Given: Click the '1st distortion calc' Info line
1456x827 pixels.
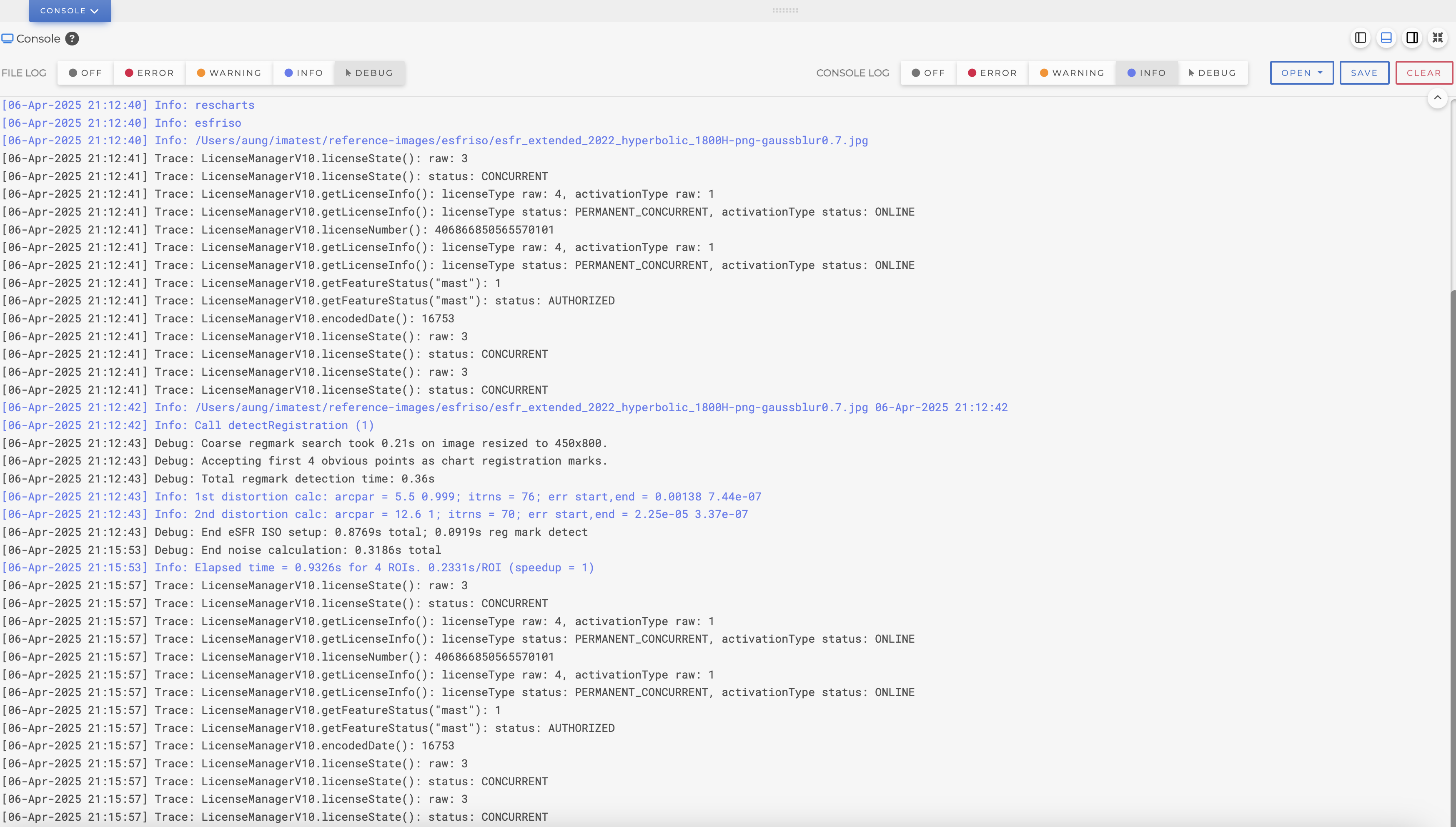Looking at the screenshot, I should pos(381,496).
